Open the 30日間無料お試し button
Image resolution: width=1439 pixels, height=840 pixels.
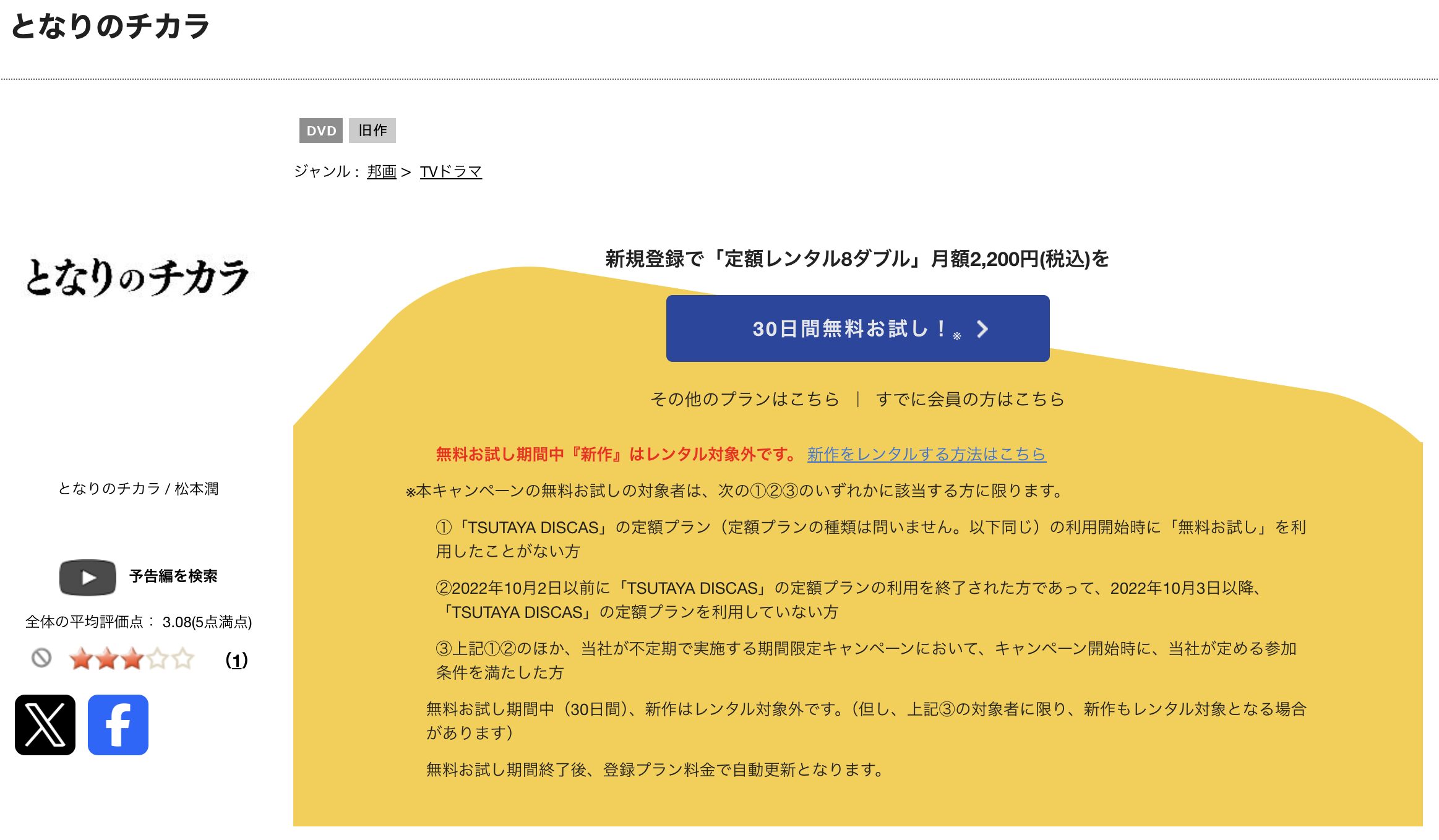(857, 328)
